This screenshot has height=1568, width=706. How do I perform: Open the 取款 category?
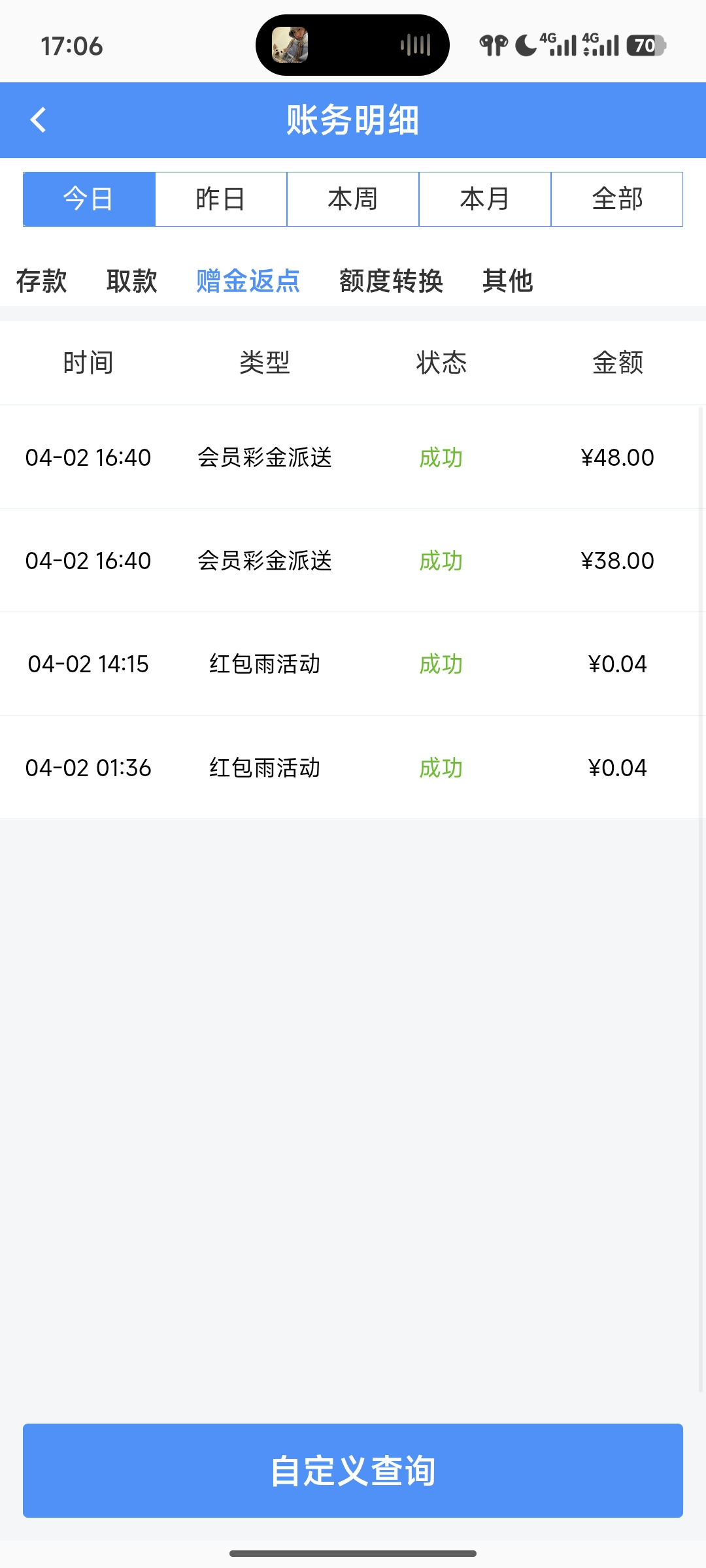click(x=131, y=281)
